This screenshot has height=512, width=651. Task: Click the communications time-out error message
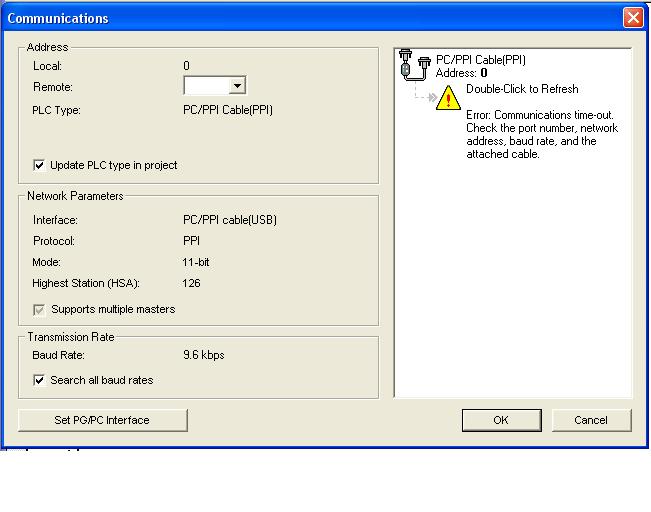click(541, 135)
